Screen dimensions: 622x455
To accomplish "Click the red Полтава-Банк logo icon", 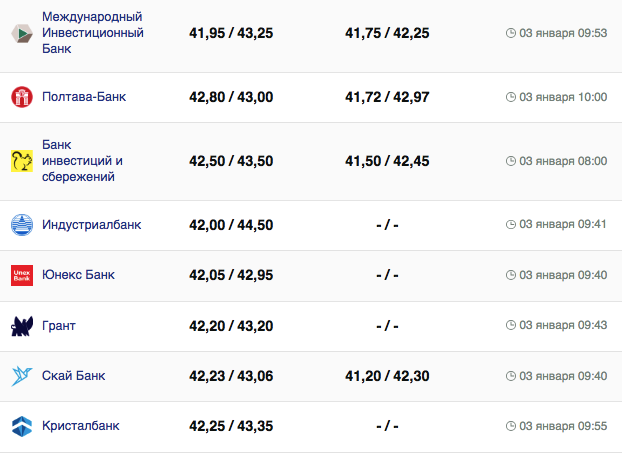I will pyautogui.click(x=21, y=97).
